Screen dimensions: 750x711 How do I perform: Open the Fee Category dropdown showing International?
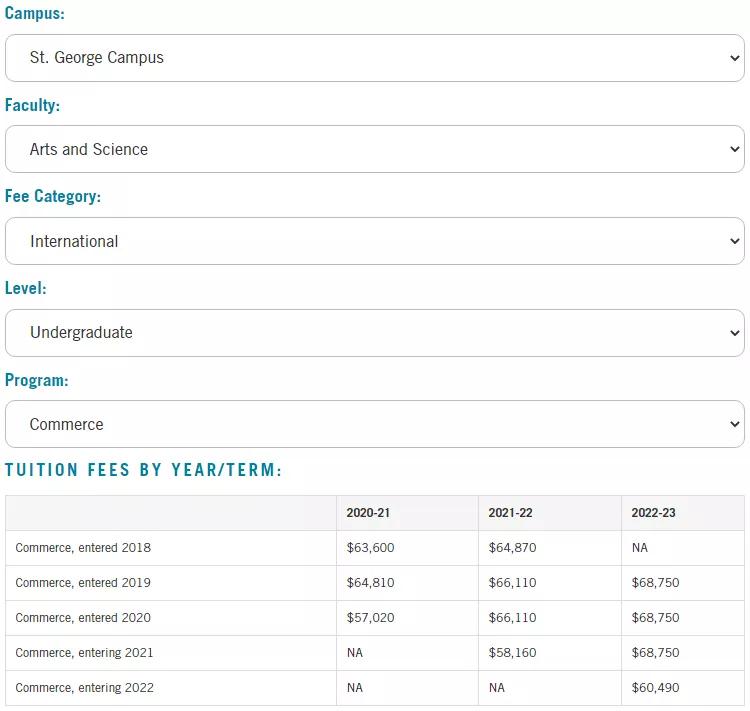[x=374, y=241]
